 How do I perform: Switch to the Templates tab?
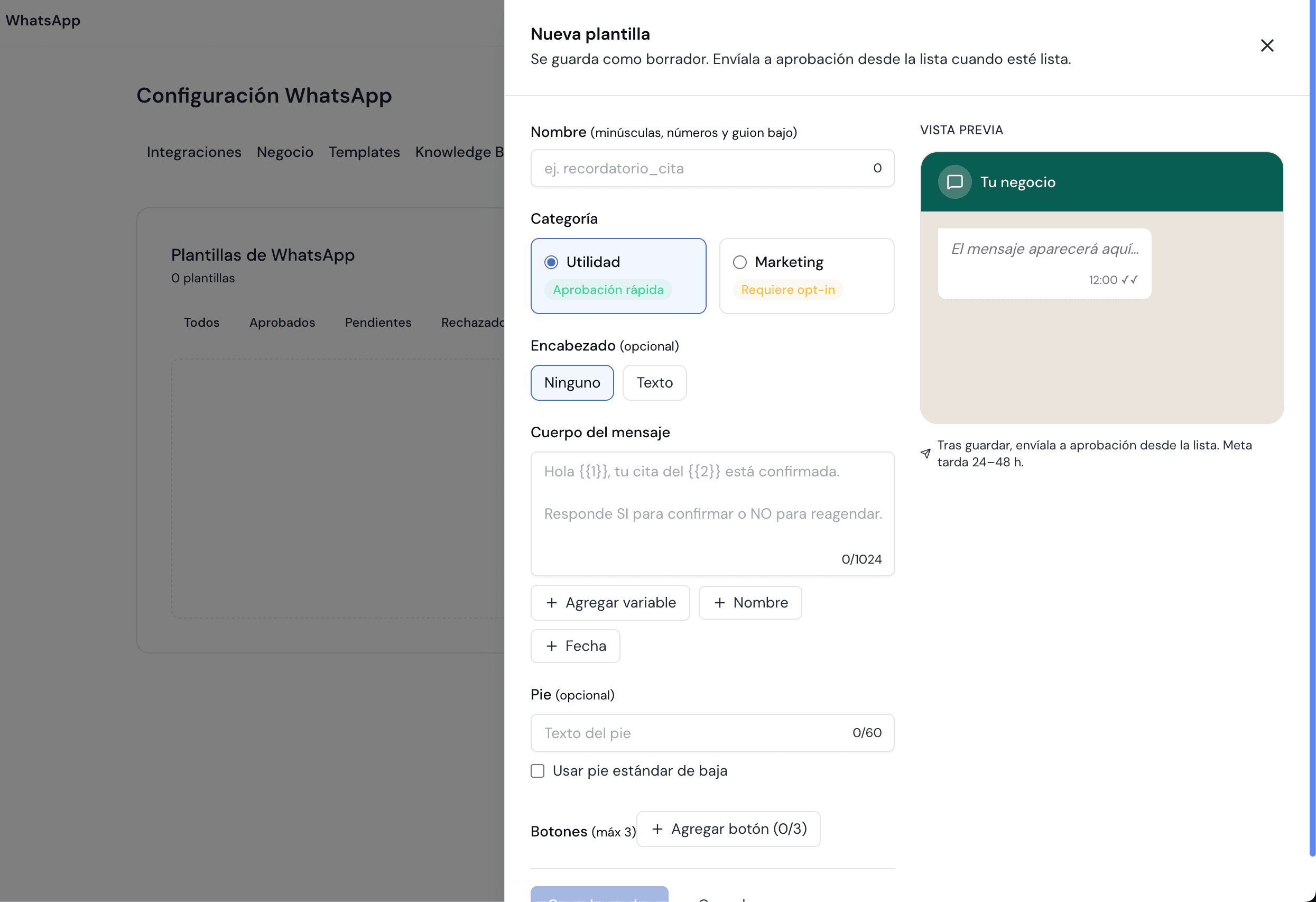tap(364, 152)
